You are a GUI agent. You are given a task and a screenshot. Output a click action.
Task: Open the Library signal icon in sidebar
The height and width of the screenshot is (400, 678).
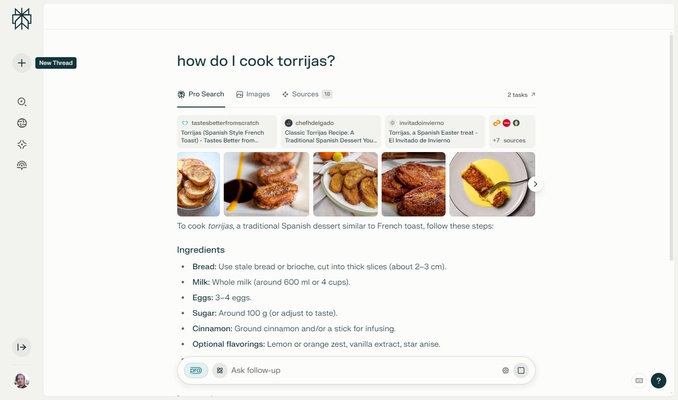[22, 165]
